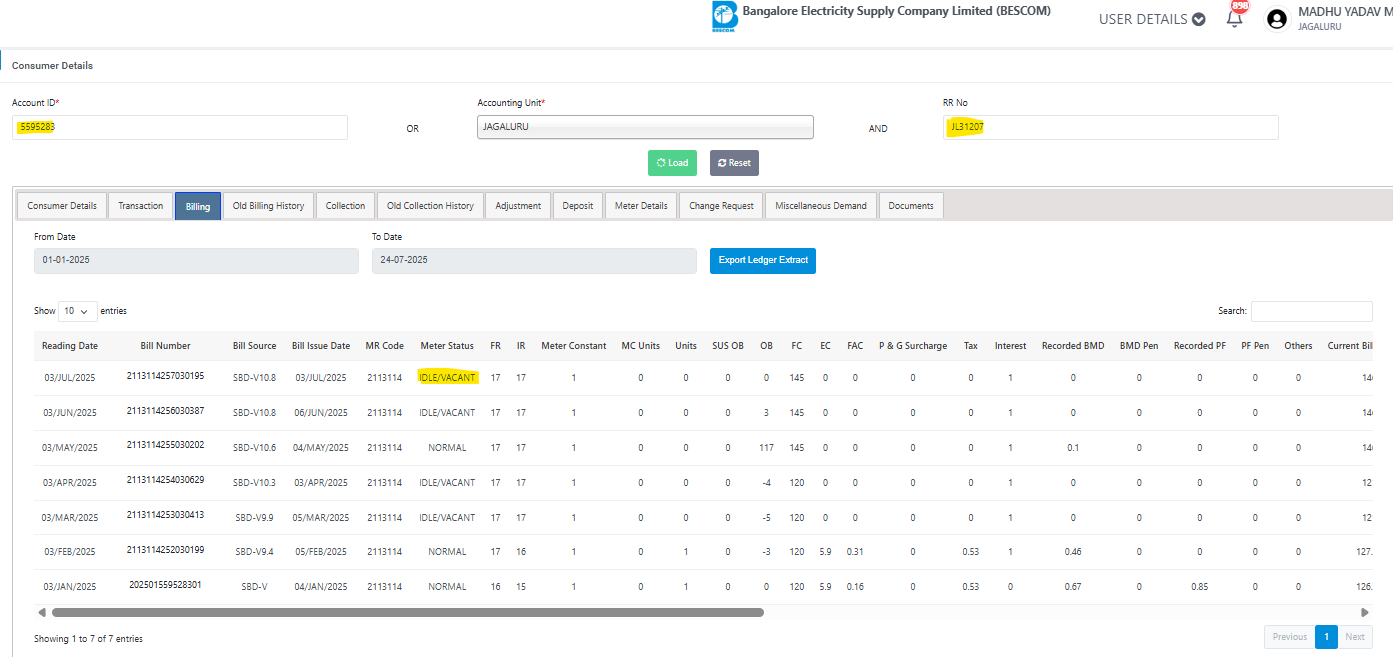Click the table Search box

[1312, 311]
